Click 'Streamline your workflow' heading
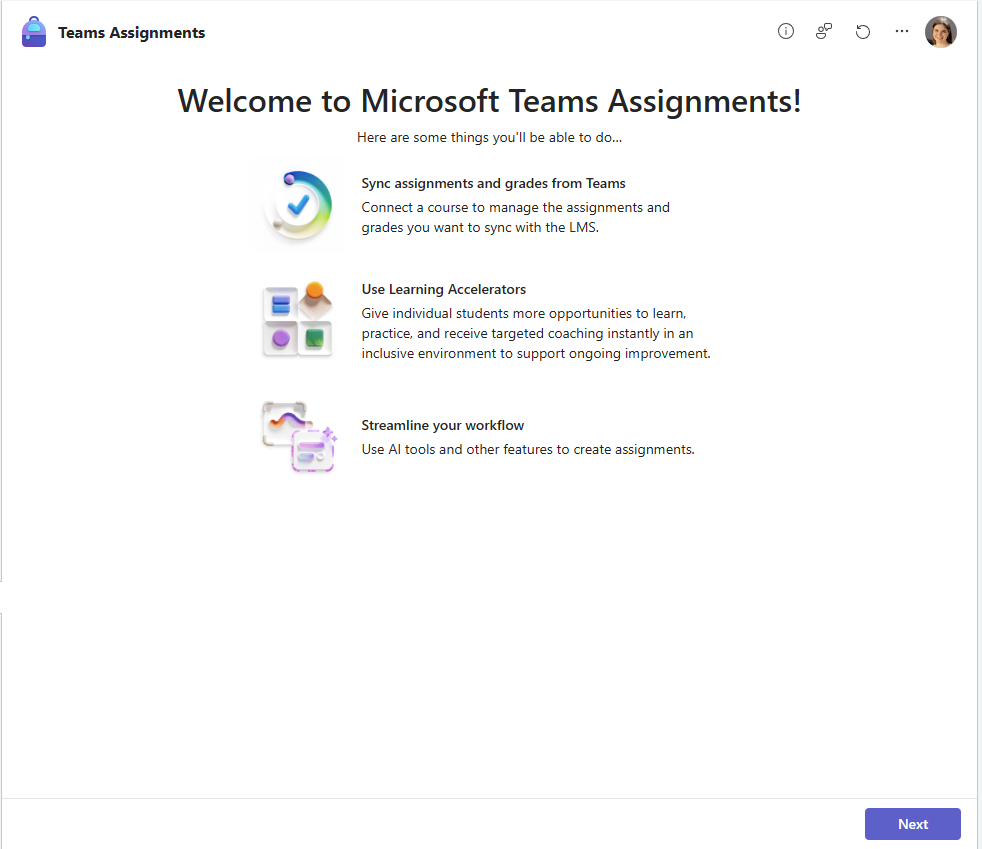This screenshot has height=849, width=982. pos(442,425)
